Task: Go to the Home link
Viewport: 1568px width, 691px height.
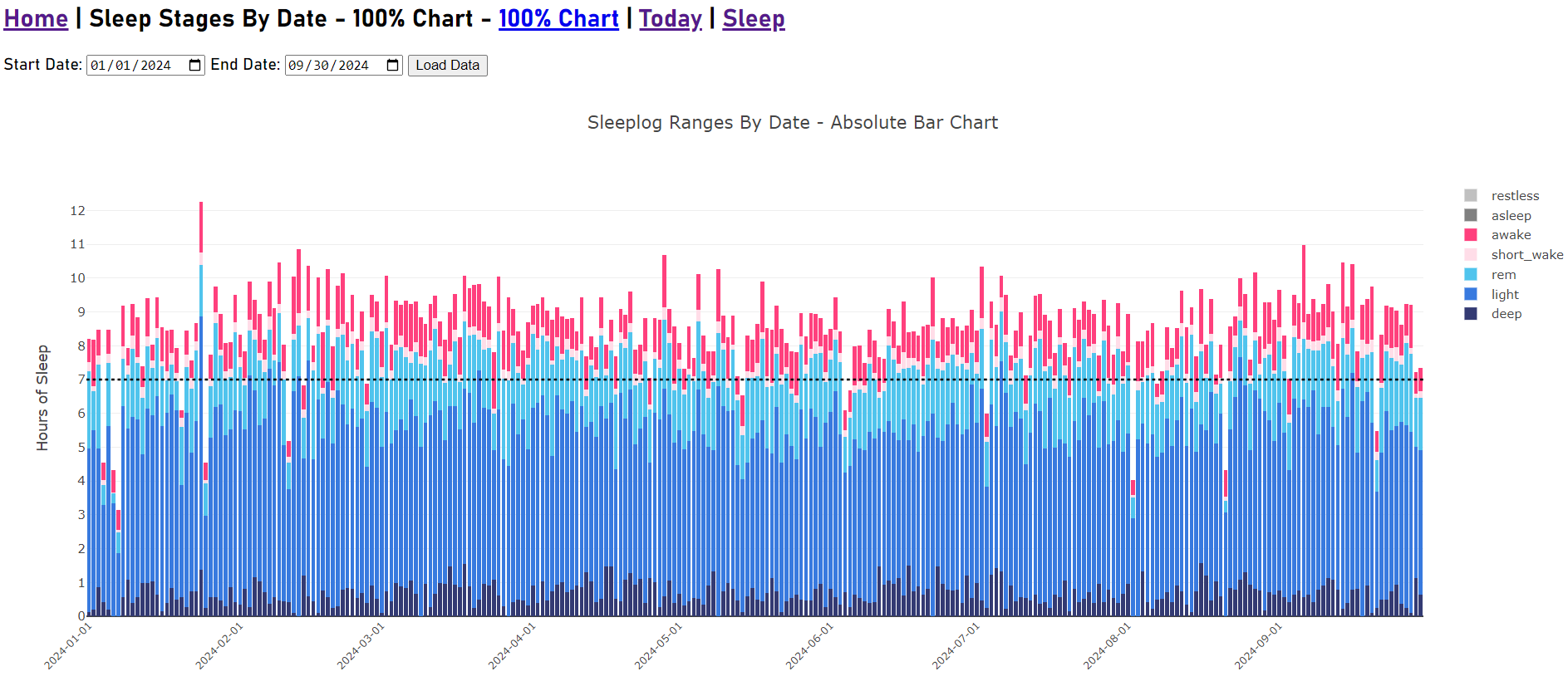Action: click(x=36, y=18)
